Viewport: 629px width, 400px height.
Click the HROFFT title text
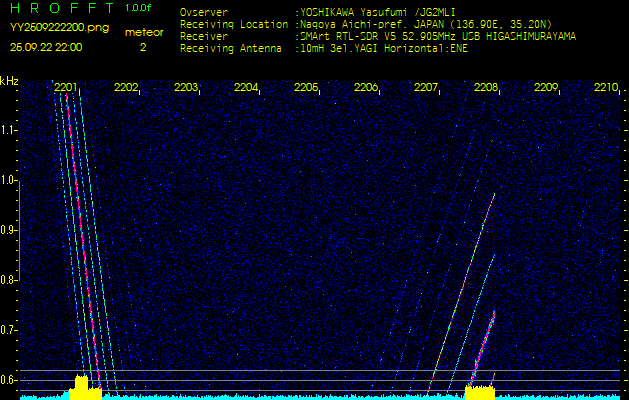click(60, 8)
